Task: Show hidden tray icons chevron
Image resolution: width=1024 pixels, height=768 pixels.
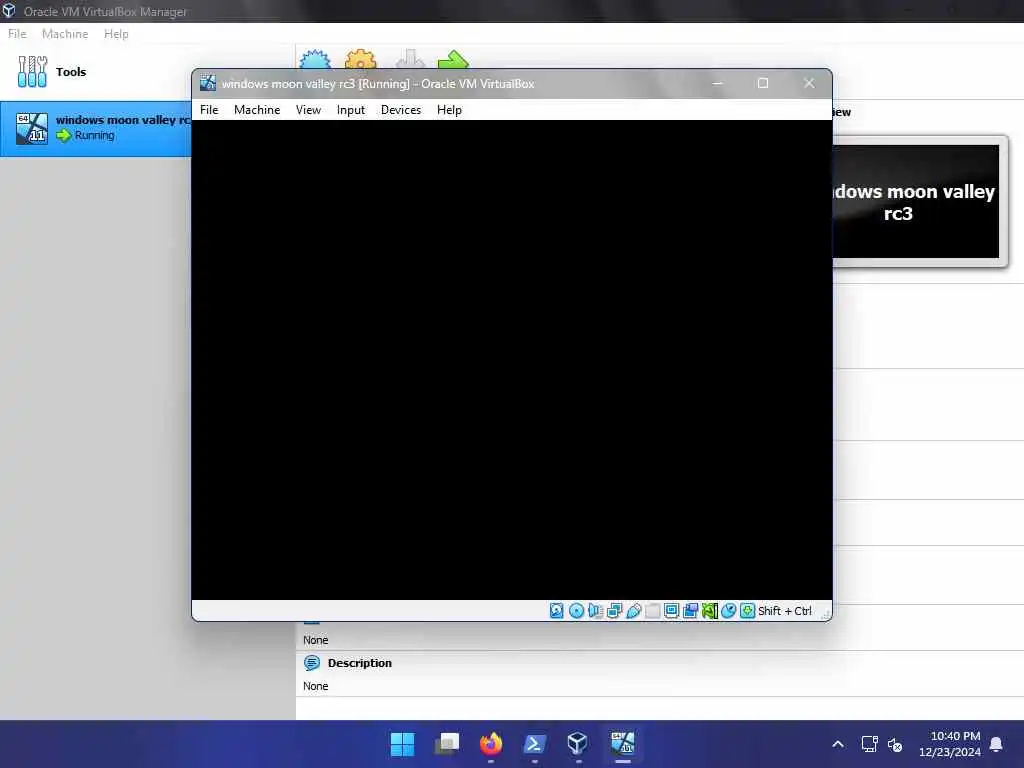Action: [838, 744]
